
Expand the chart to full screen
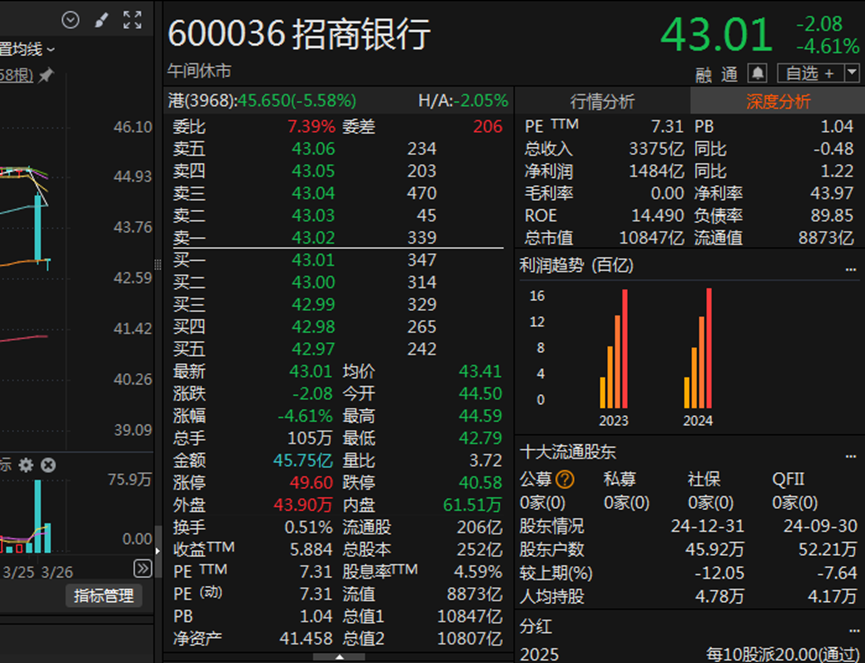click(132, 20)
